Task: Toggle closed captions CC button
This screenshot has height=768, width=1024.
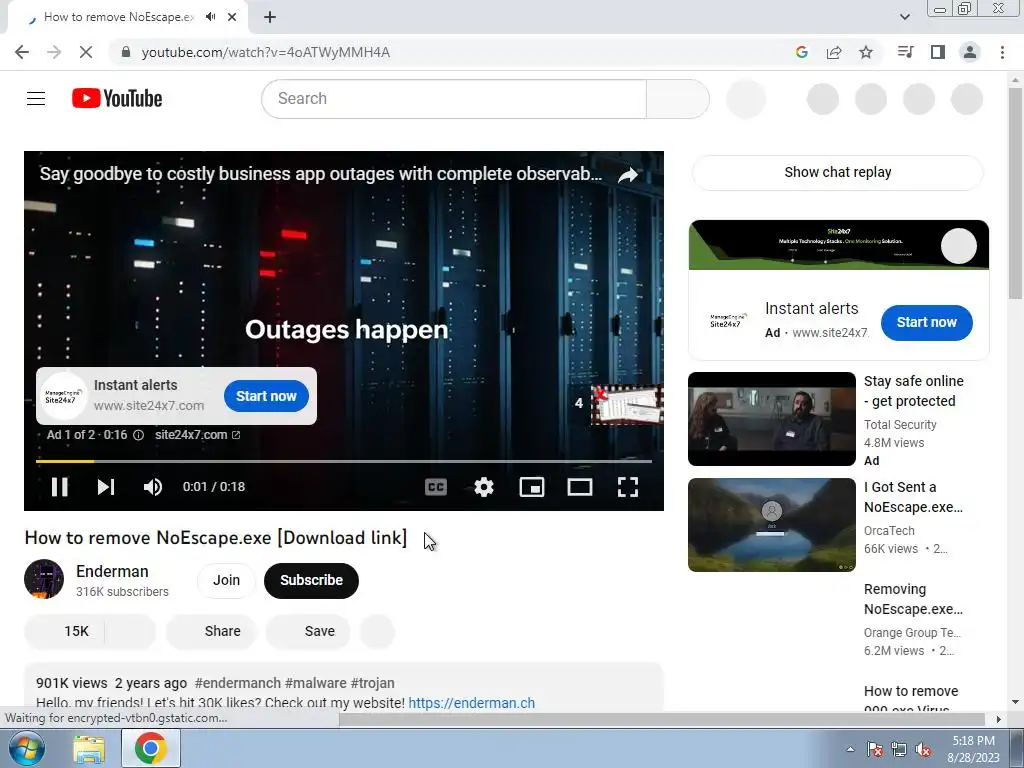Action: (436, 487)
